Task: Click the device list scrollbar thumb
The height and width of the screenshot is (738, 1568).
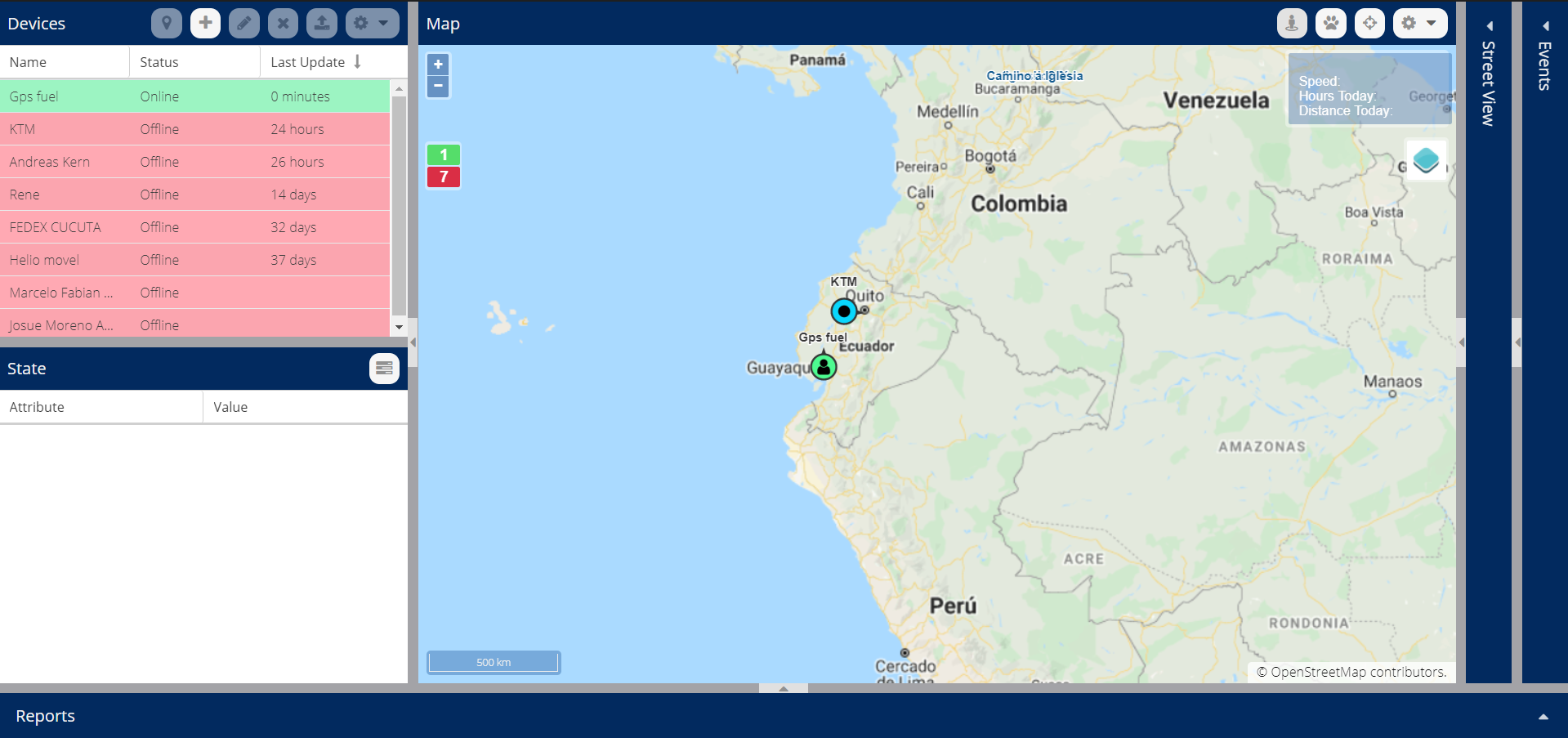Action: point(399,206)
